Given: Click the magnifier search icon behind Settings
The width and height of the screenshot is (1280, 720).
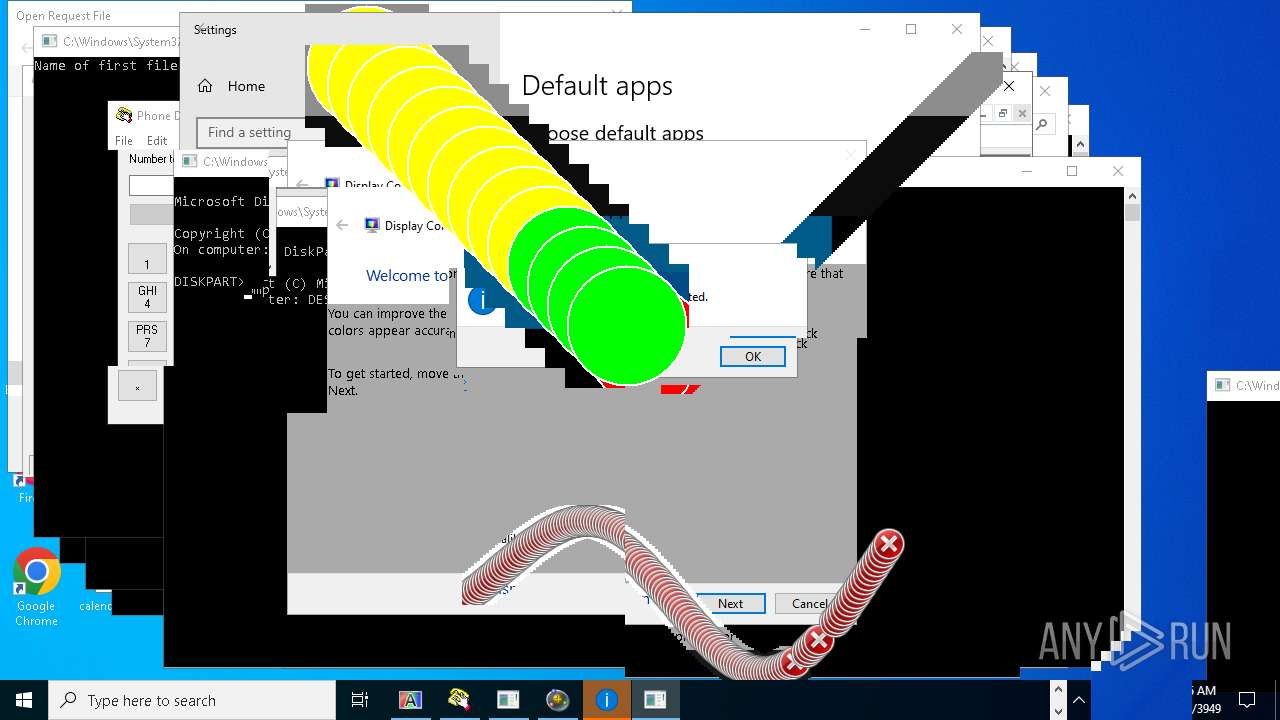Looking at the screenshot, I should tap(1041, 125).
